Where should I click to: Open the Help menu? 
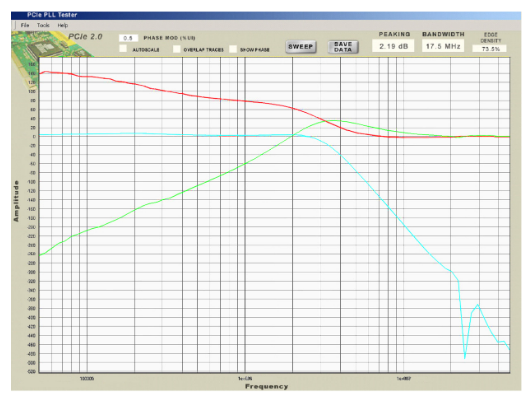tap(62, 25)
